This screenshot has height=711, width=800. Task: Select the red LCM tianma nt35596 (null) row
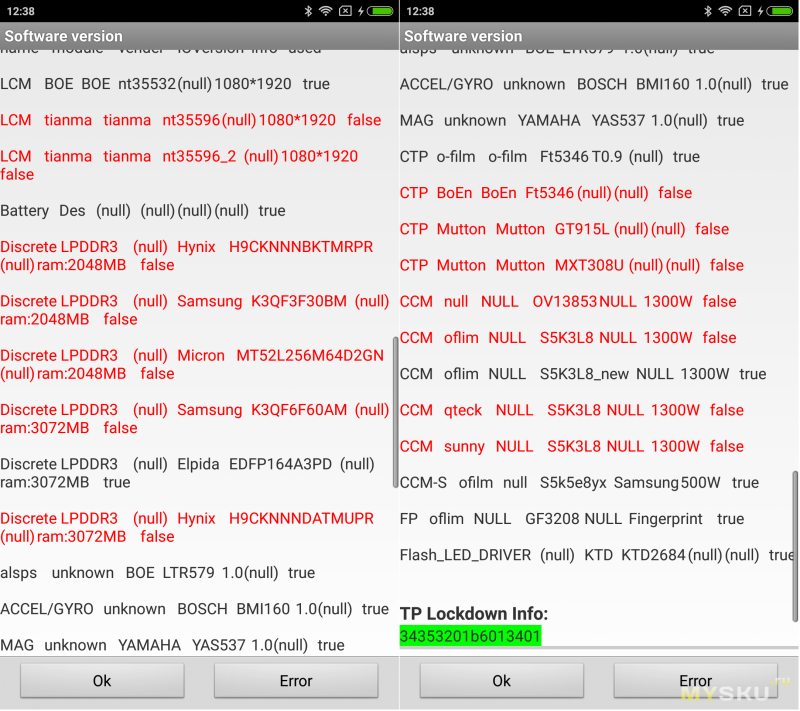click(x=191, y=120)
